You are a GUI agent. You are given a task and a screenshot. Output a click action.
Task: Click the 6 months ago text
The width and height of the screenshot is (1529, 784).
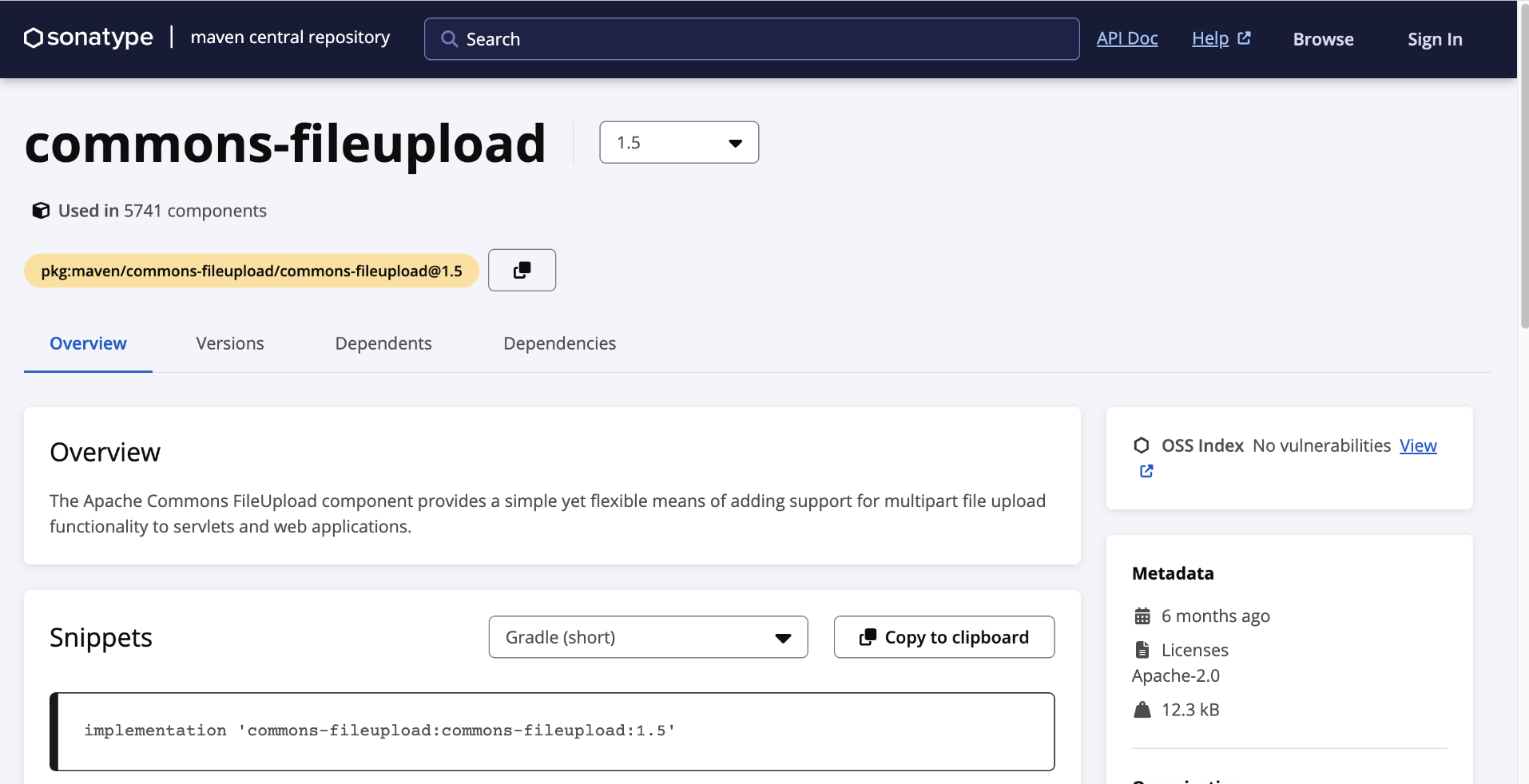(1216, 616)
